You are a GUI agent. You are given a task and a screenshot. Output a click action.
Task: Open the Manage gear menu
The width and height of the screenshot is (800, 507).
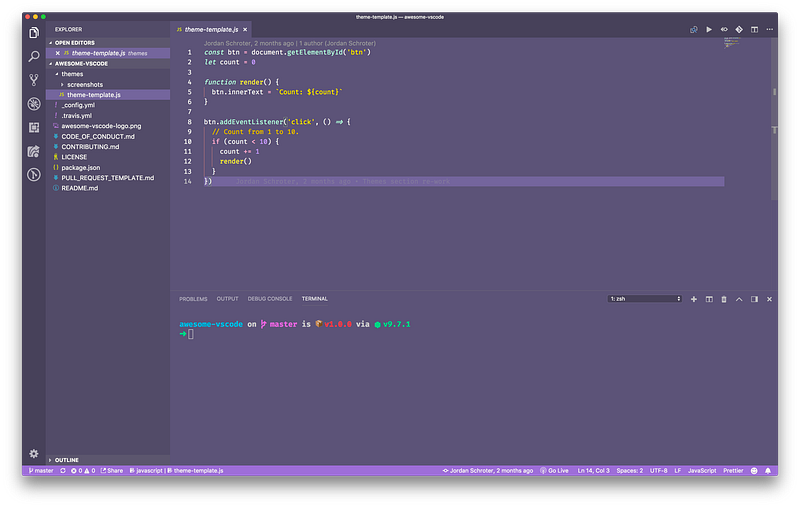(x=34, y=453)
